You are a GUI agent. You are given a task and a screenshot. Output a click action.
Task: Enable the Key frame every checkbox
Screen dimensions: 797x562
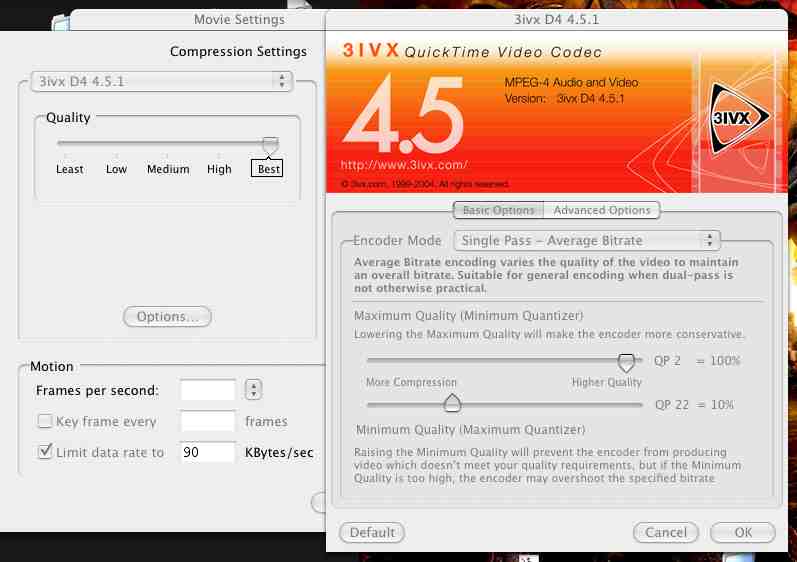pos(45,421)
